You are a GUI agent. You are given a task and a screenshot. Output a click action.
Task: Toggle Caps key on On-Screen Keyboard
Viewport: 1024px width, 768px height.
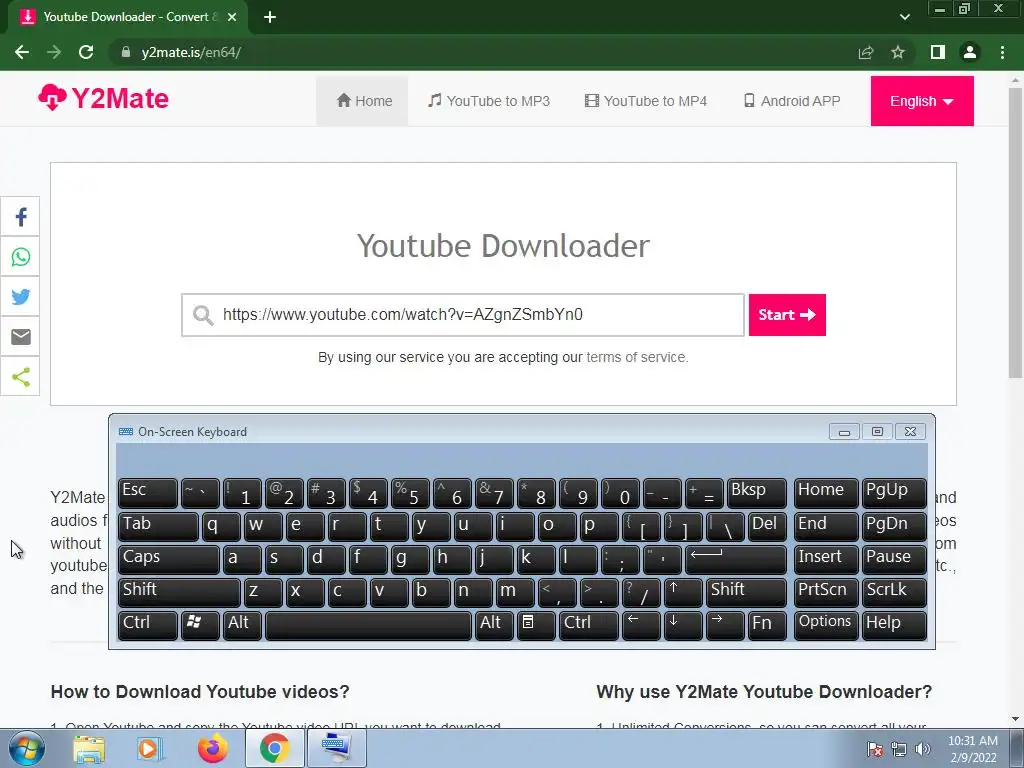168,559
